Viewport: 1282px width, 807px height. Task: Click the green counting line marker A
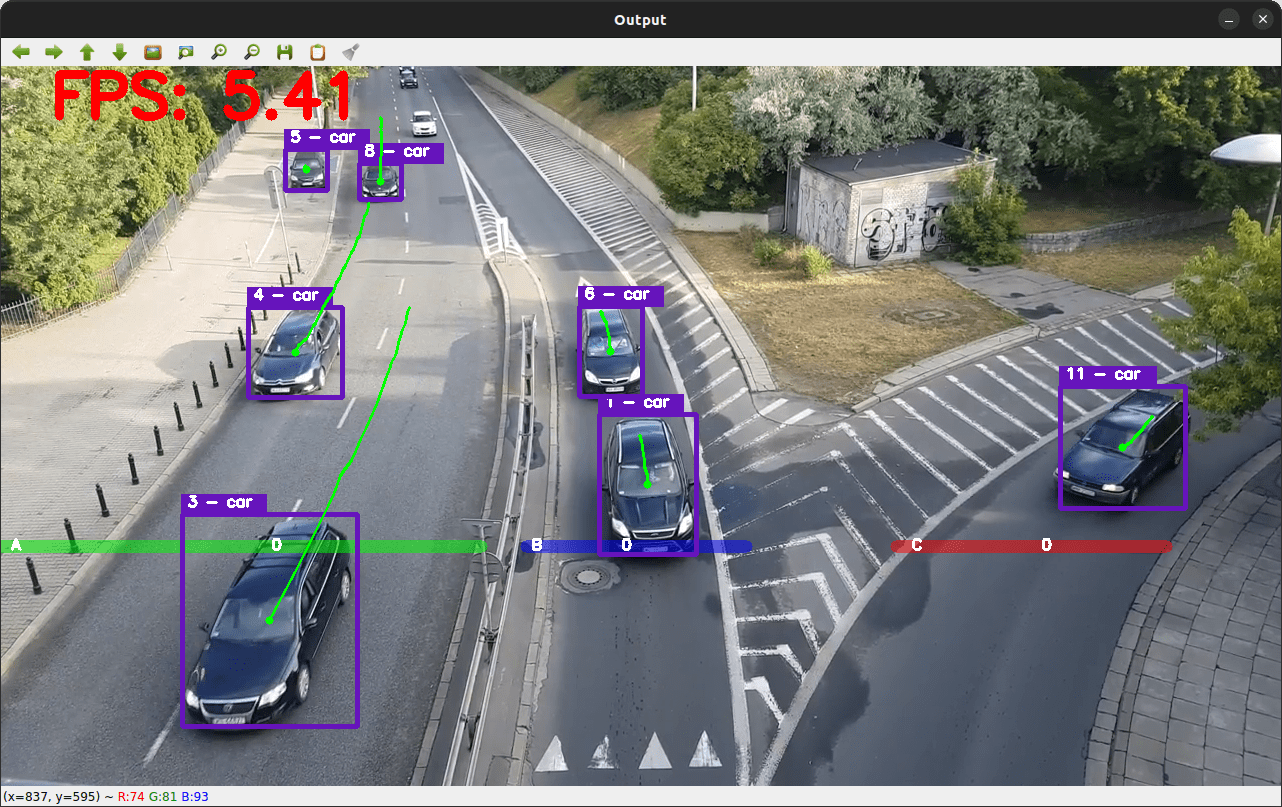16,546
